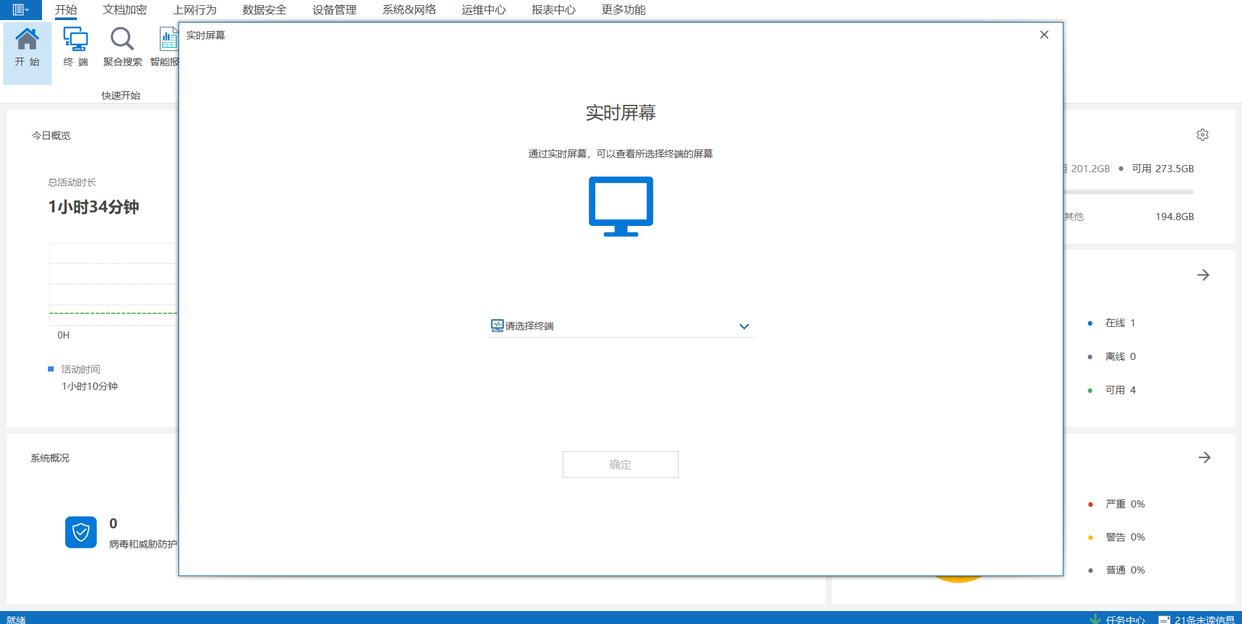Viewport: 1242px width, 624px height.
Task: Click the dashboard settings gear icon
Action: tap(1203, 135)
